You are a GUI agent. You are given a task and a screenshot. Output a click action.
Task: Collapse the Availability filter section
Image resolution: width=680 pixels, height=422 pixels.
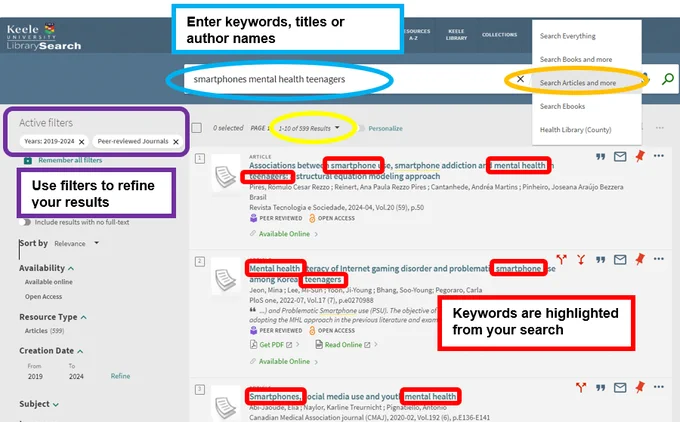(46, 268)
